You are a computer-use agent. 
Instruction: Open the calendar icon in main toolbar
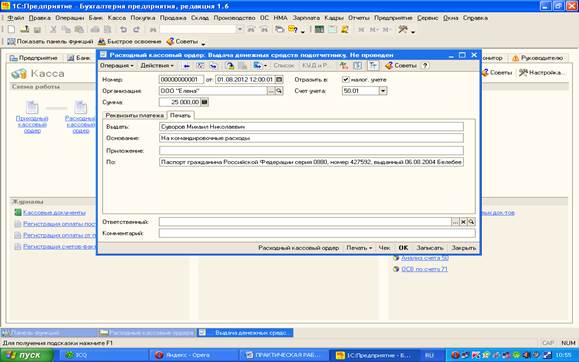pos(332,30)
